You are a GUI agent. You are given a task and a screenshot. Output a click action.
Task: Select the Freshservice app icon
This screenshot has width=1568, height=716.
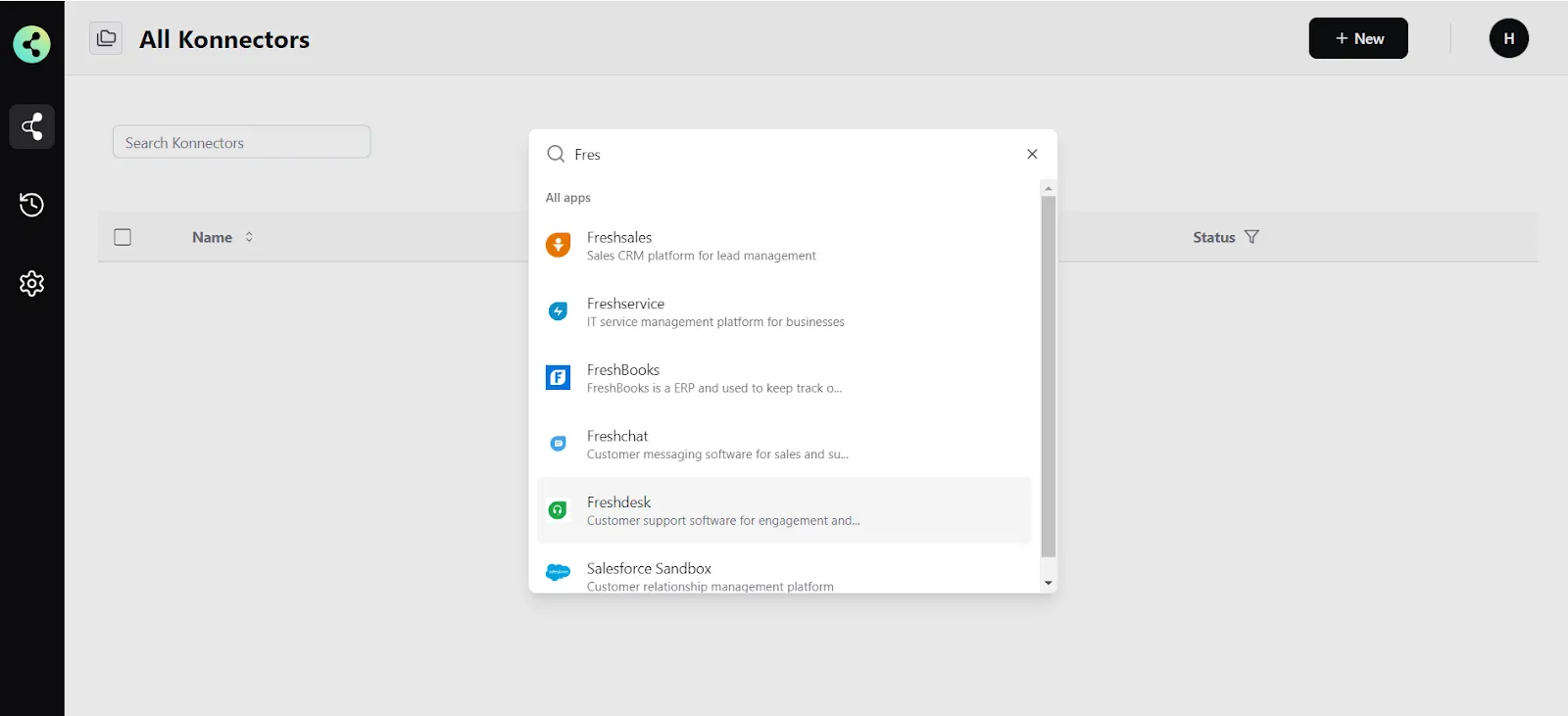click(558, 311)
